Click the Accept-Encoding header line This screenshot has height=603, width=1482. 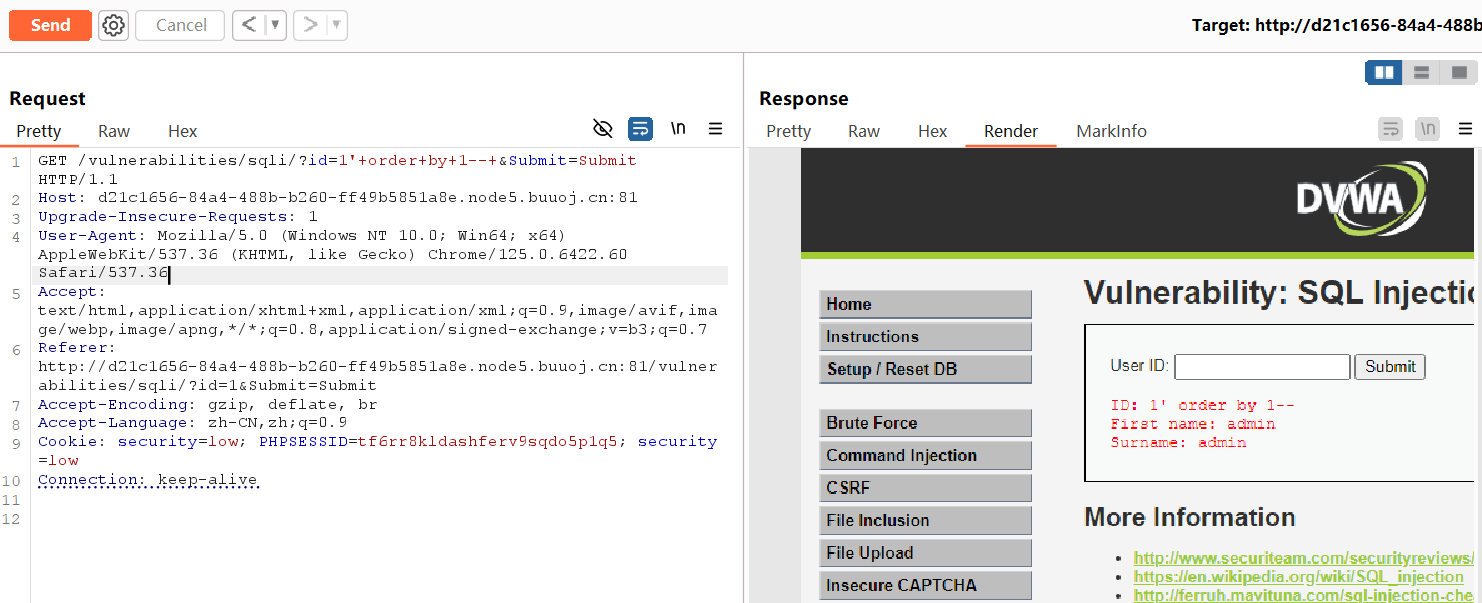coord(207,404)
